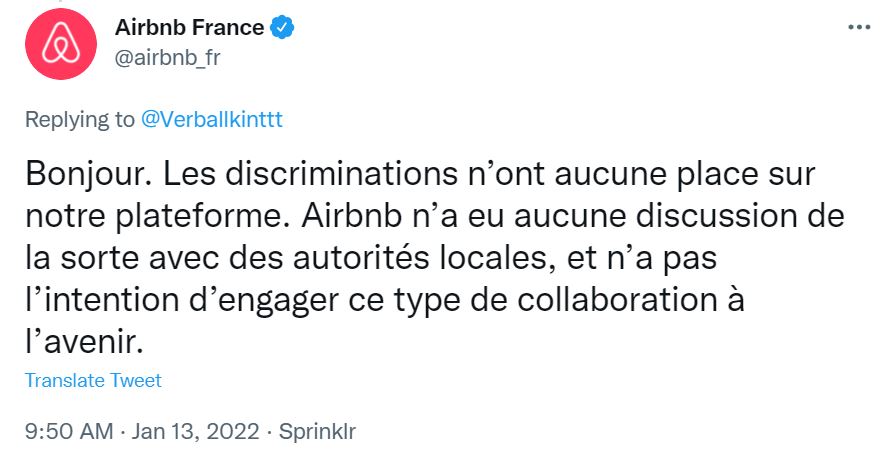Click the word "Bonjour" in the tweet
The height and width of the screenshot is (454, 886).
click(x=84, y=173)
